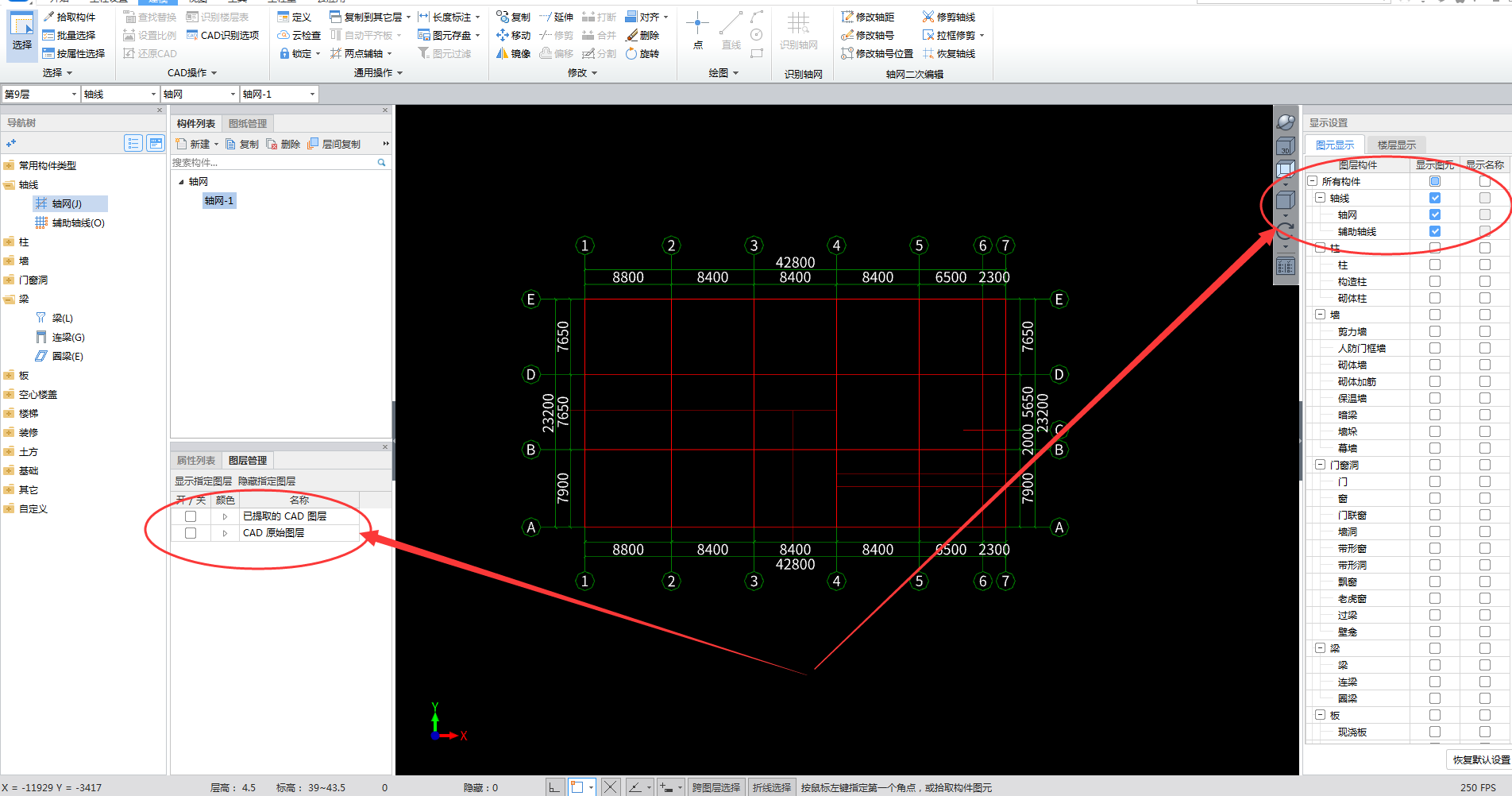This screenshot has height=796, width=1512.
Task: Click 层间复制 button
Action: [x=334, y=144]
